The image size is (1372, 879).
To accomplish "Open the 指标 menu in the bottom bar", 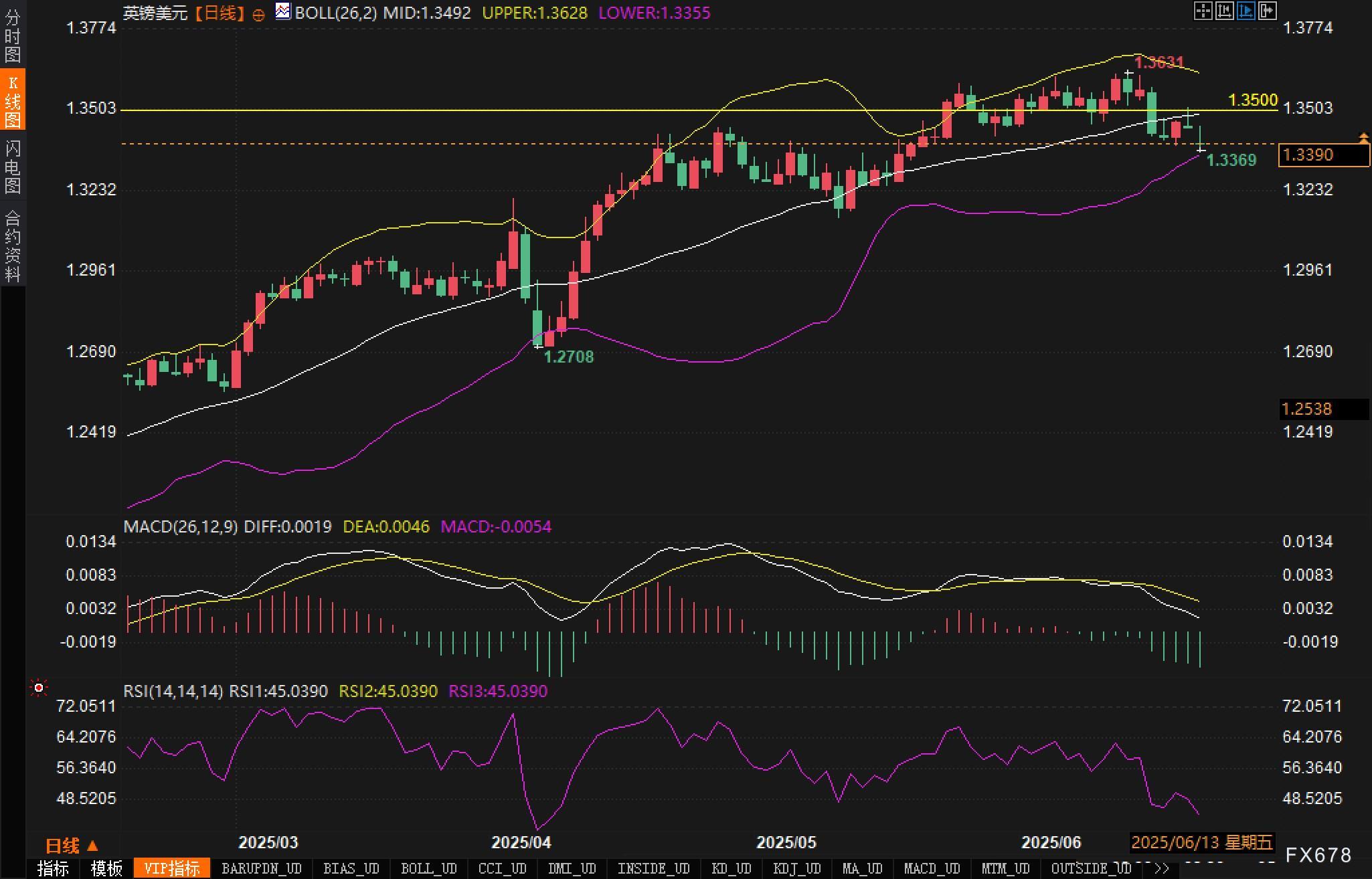I will pos(53,869).
